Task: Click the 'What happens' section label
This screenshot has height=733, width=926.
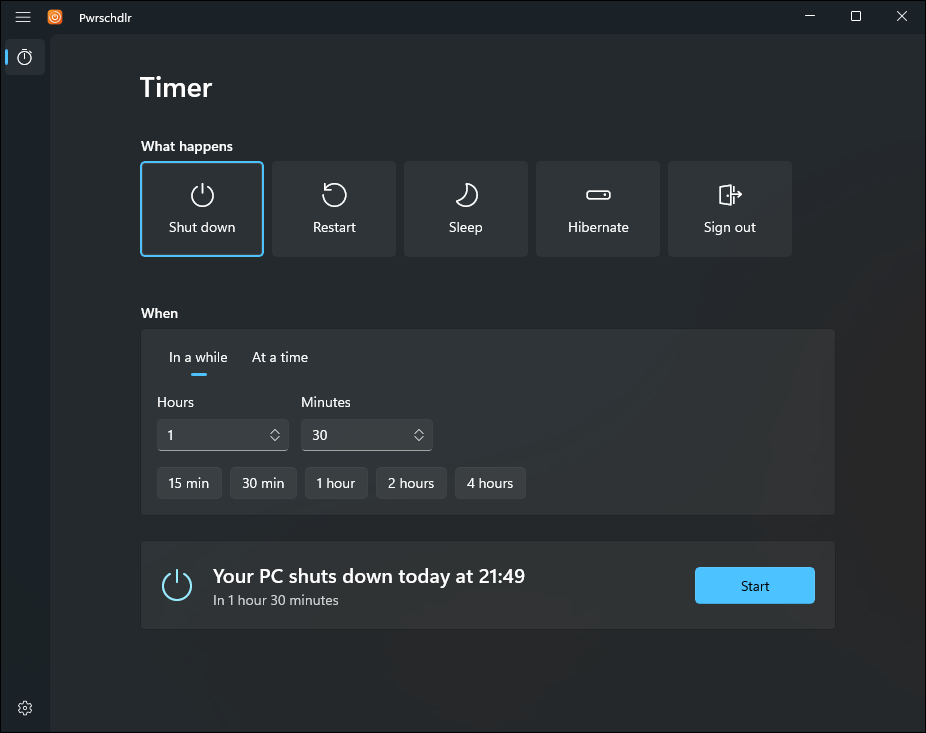Action: point(187,146)
